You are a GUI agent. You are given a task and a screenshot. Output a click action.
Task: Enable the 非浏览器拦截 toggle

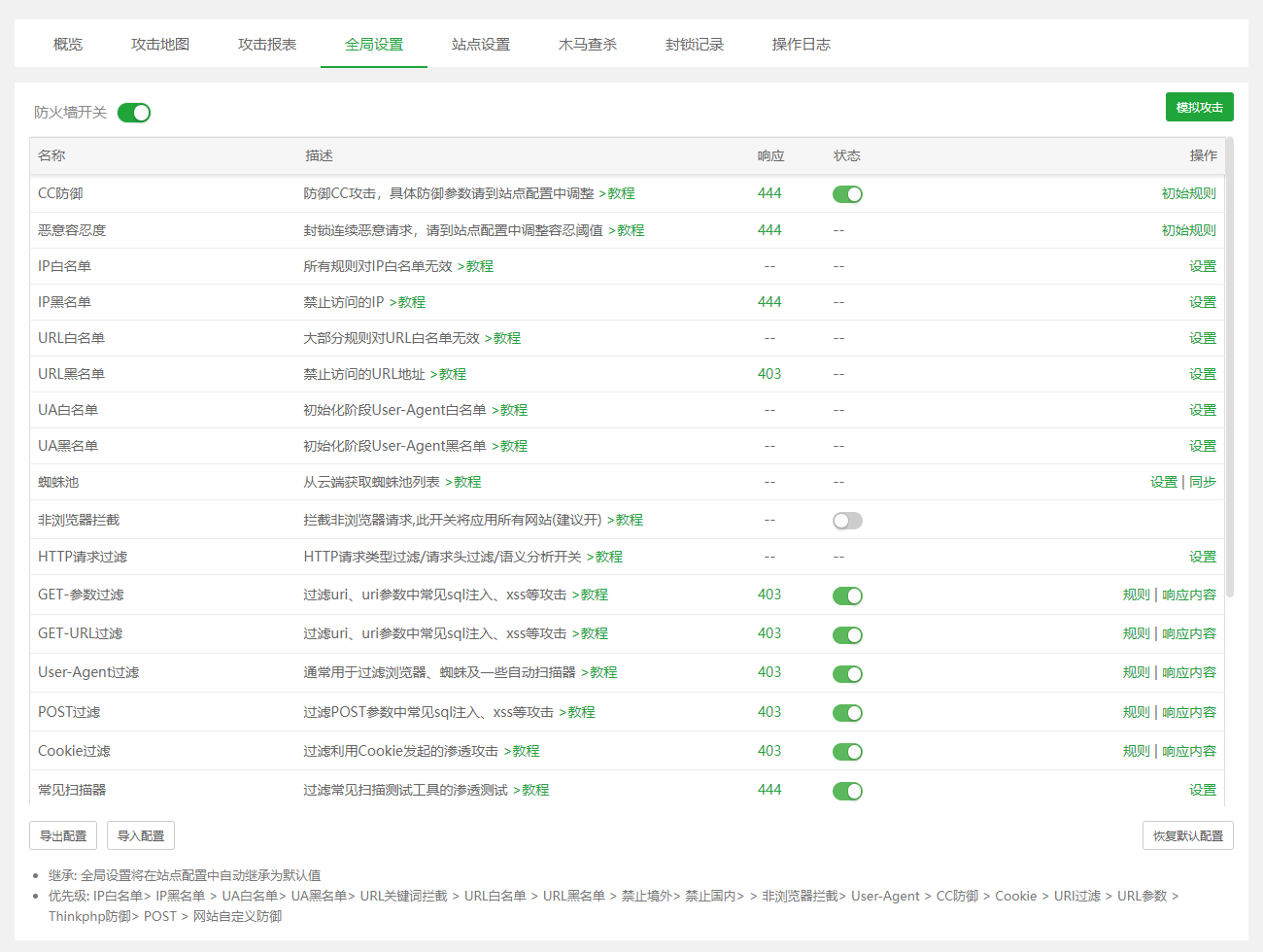(847, 521)
